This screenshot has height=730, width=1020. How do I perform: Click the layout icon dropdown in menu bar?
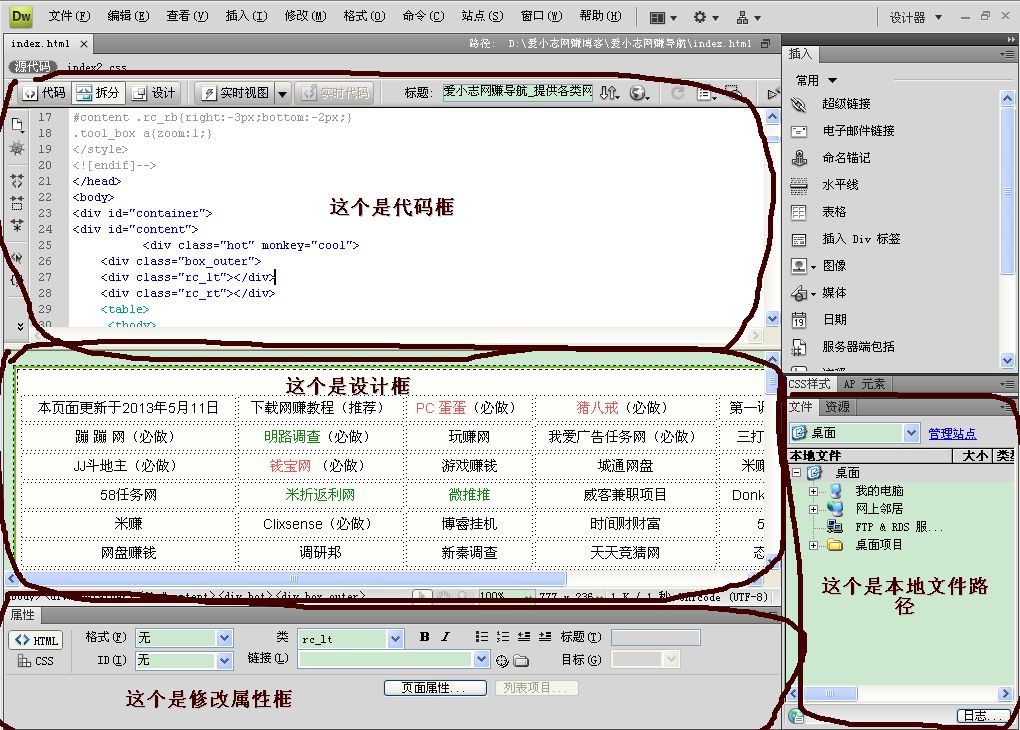click(x=663, y=18)
